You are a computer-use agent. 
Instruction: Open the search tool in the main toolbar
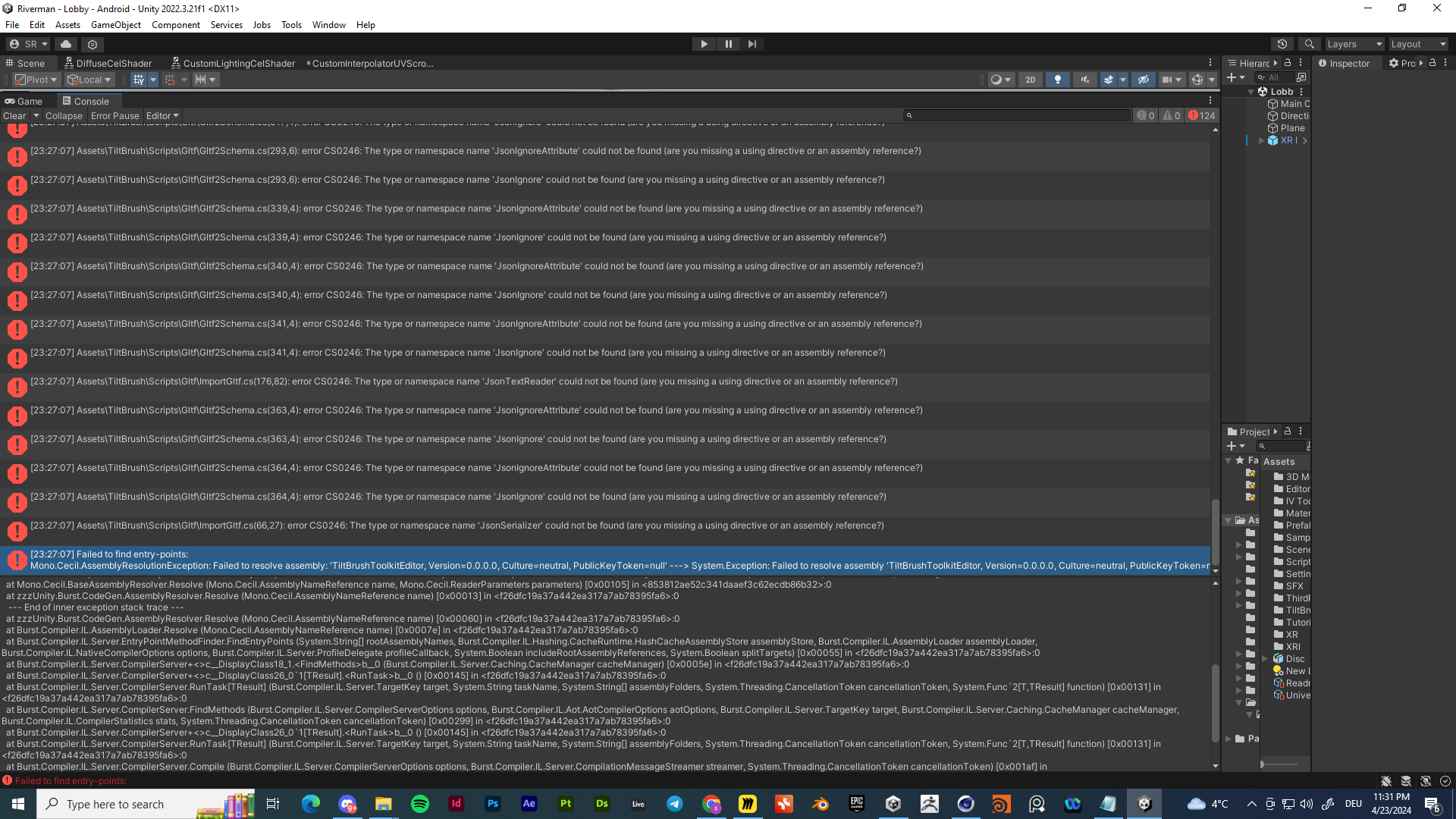[x=1309, y=43]
